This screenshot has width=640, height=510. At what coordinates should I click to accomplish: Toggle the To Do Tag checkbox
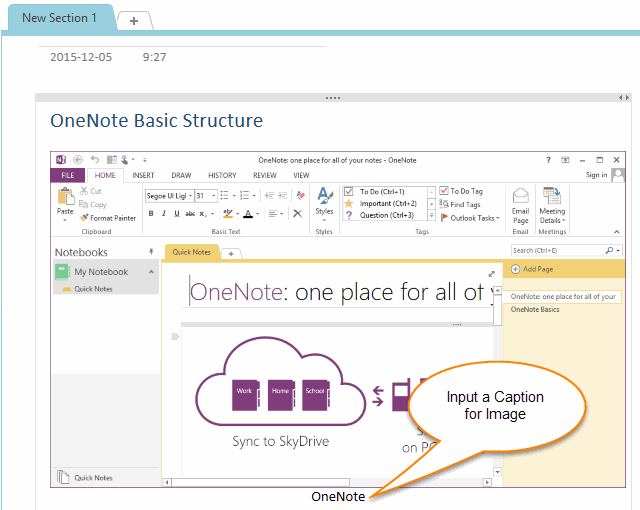pos(444,191)
